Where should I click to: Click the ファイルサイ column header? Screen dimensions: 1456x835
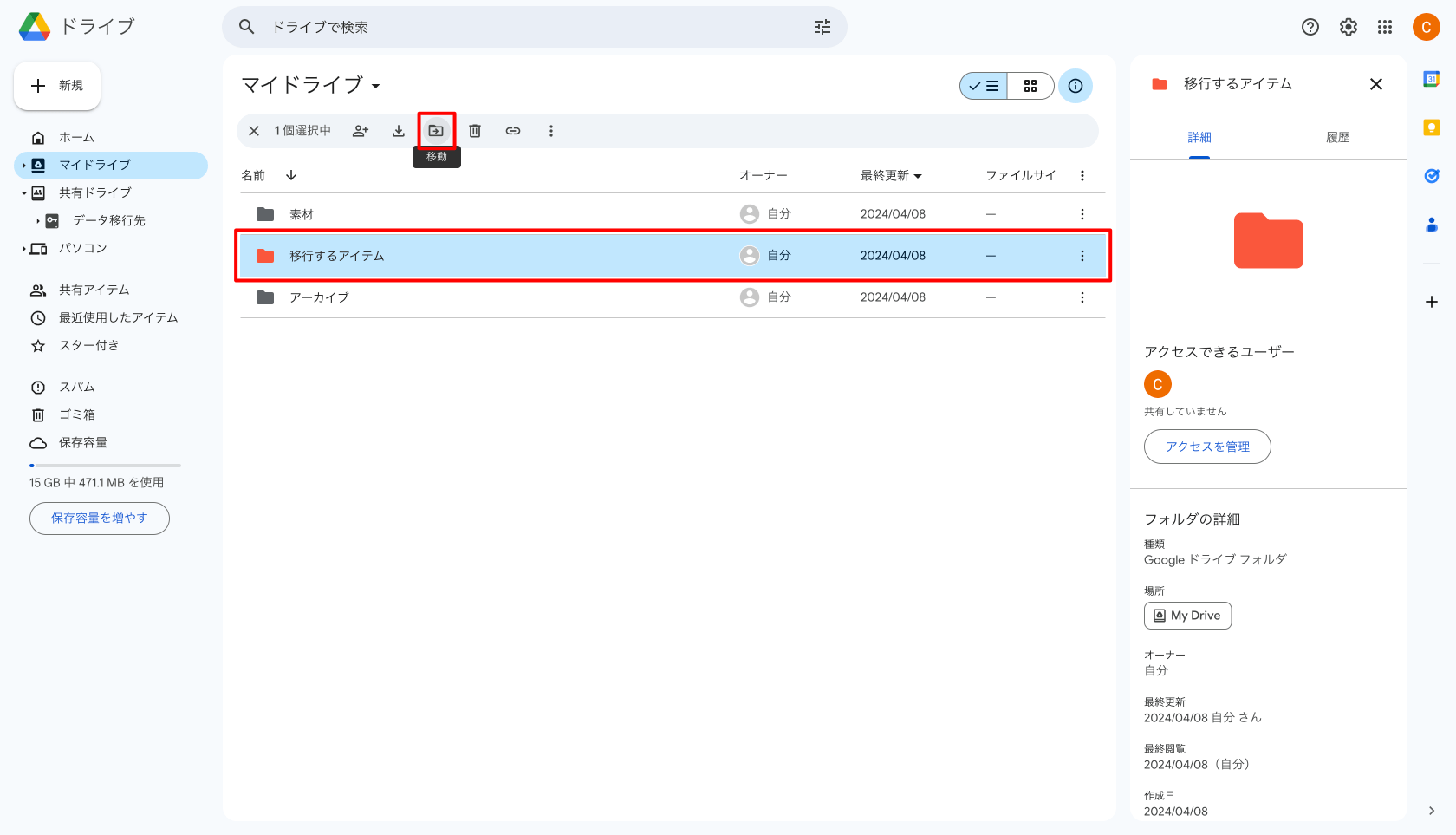1021,176
